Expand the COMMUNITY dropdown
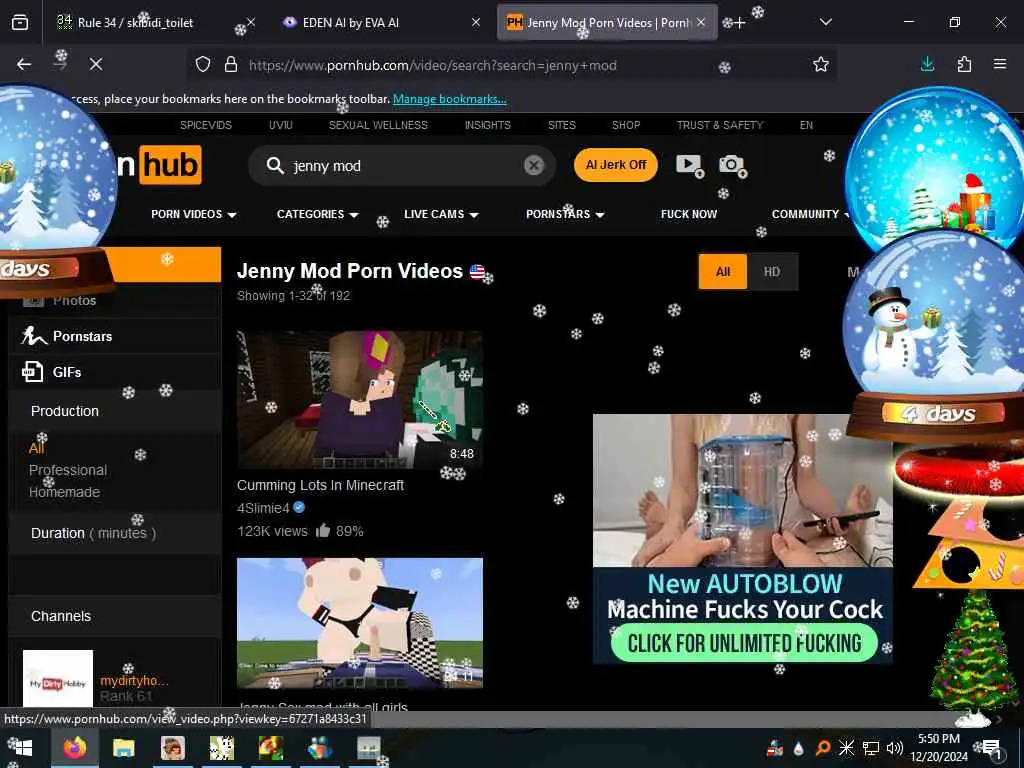 click(810, 214)
